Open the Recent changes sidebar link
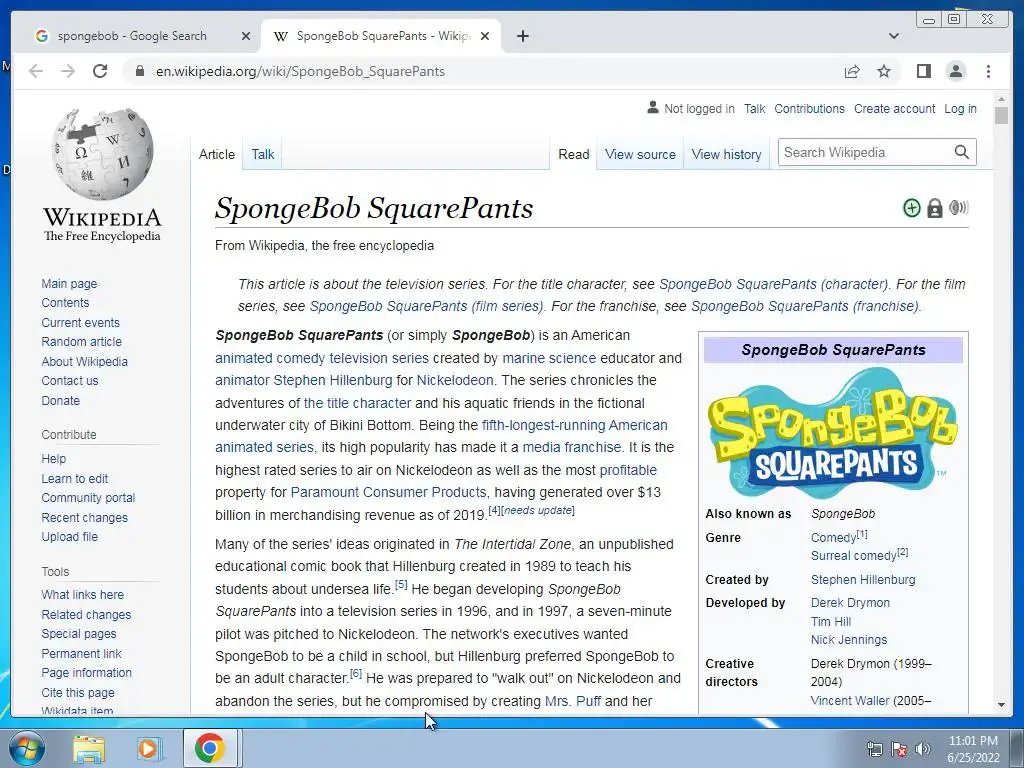 click(x=84, y=517)
